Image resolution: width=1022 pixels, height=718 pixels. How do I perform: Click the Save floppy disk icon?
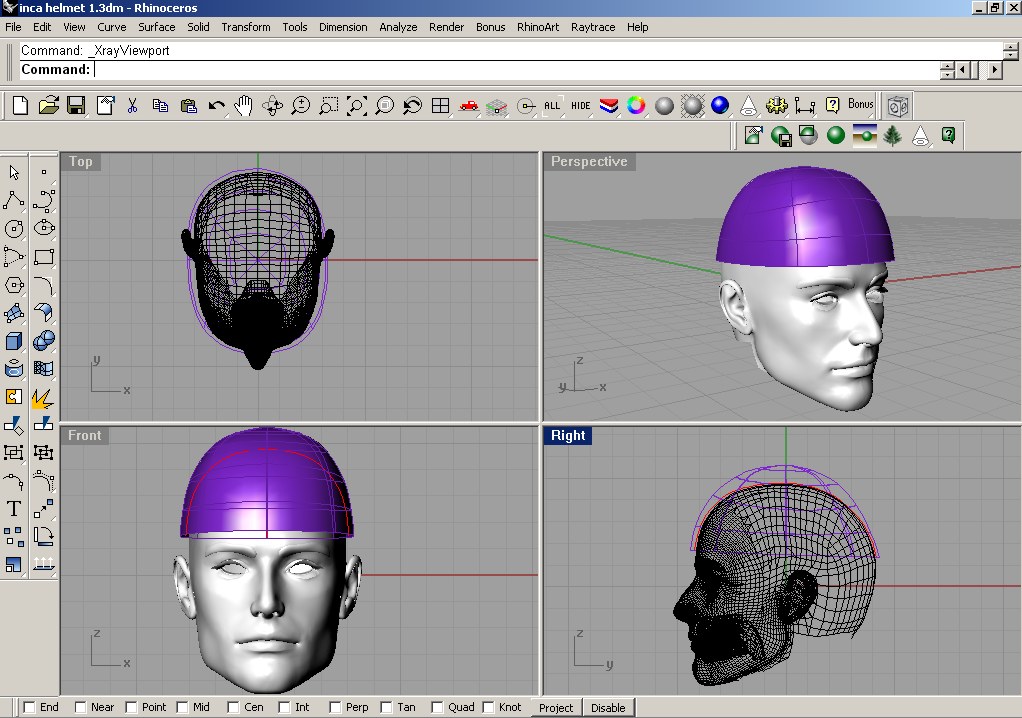click(x=76, y=105)
